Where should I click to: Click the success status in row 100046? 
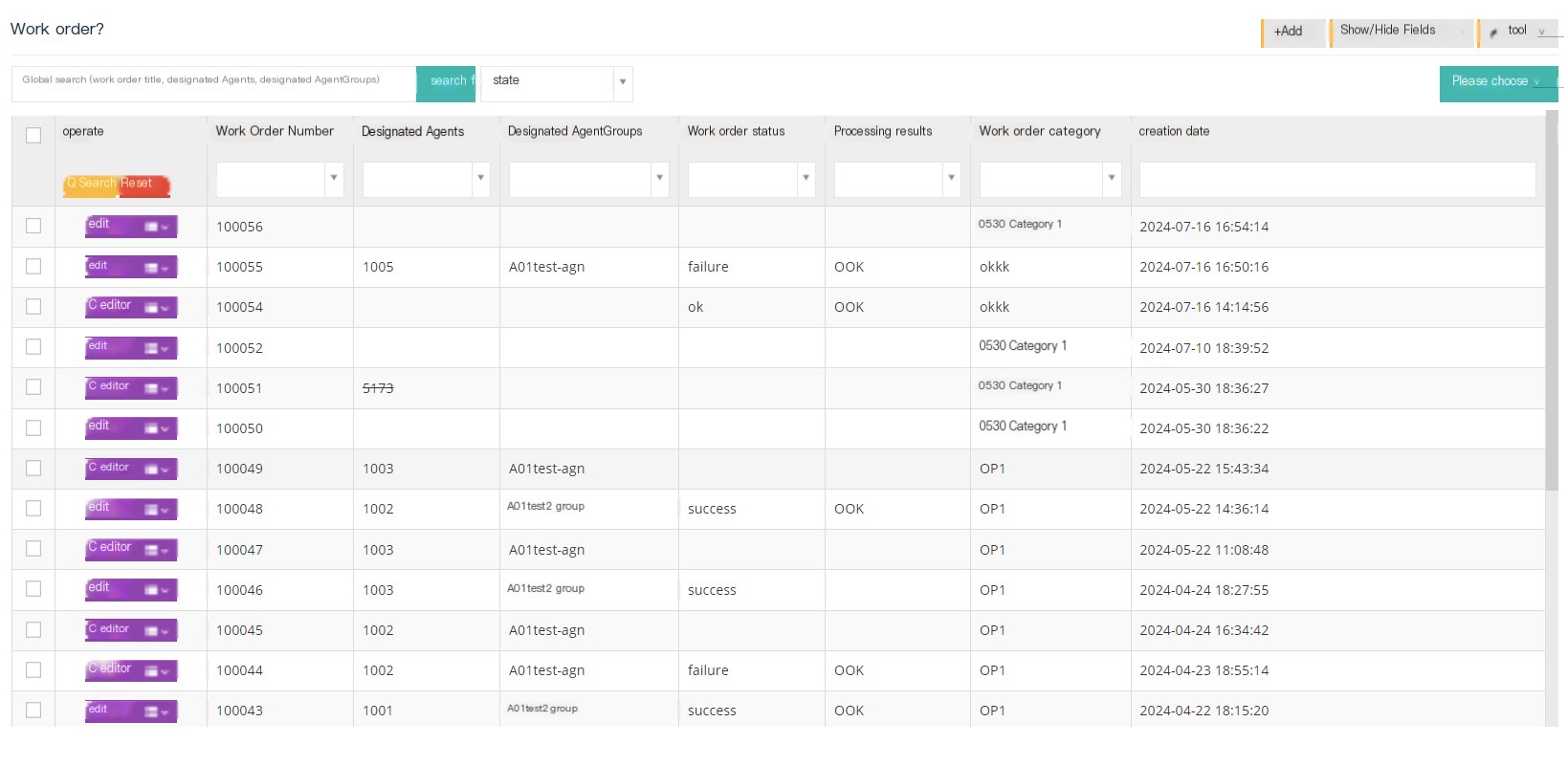(x=712, y=590)
